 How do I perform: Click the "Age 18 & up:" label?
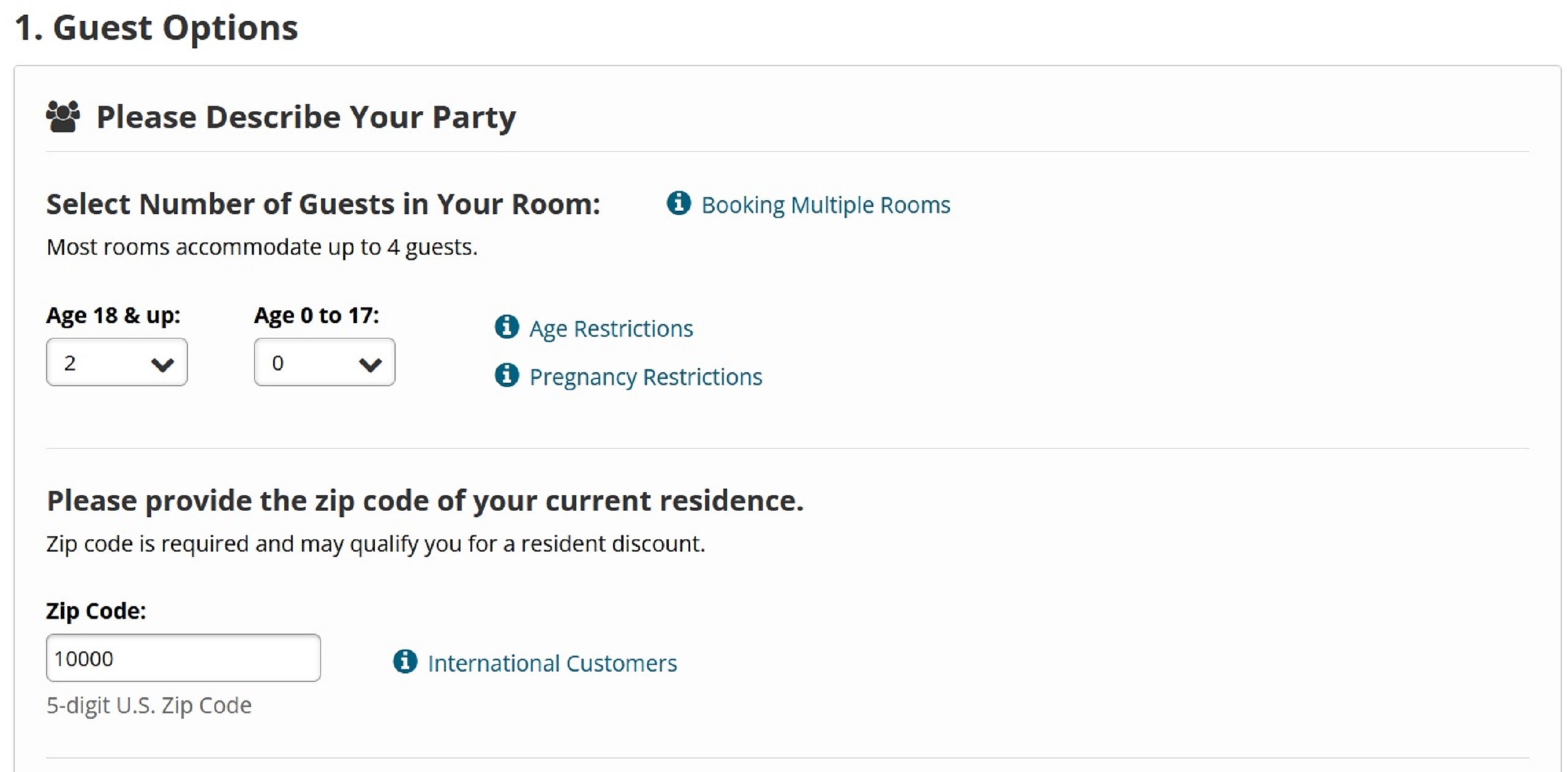pos(113,315)
